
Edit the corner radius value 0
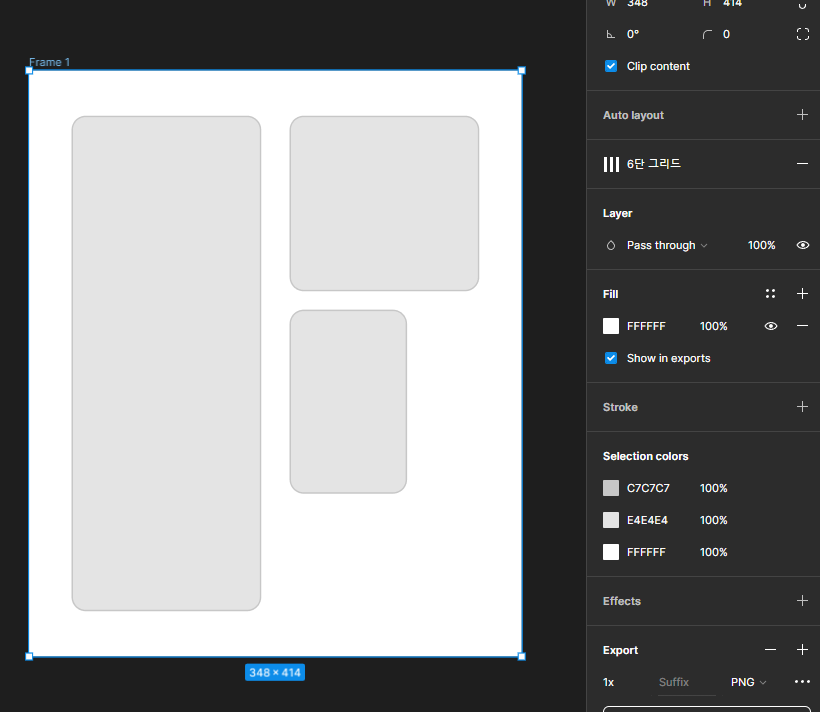[x=726, y=35]
